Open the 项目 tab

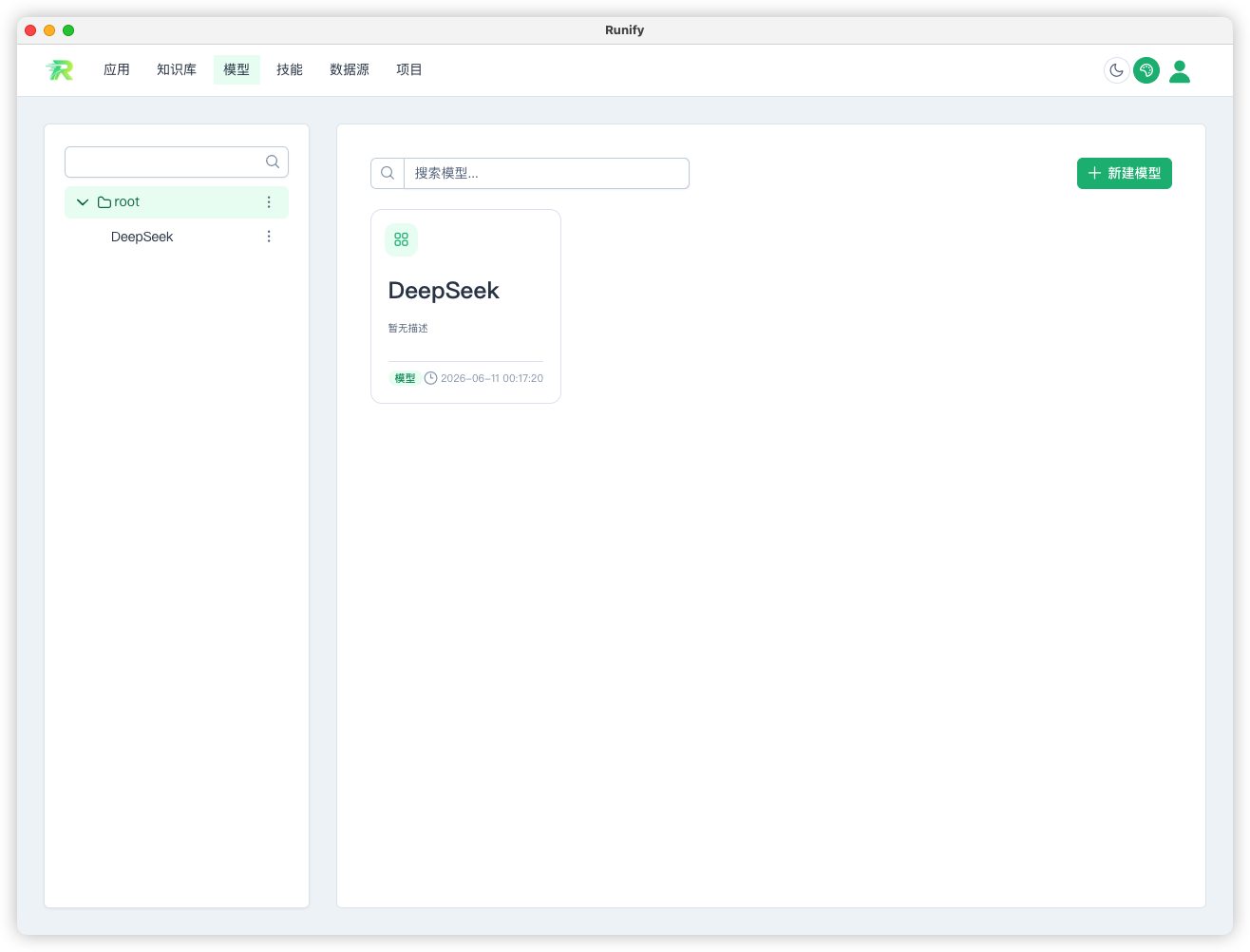click(x=409, y=69)
